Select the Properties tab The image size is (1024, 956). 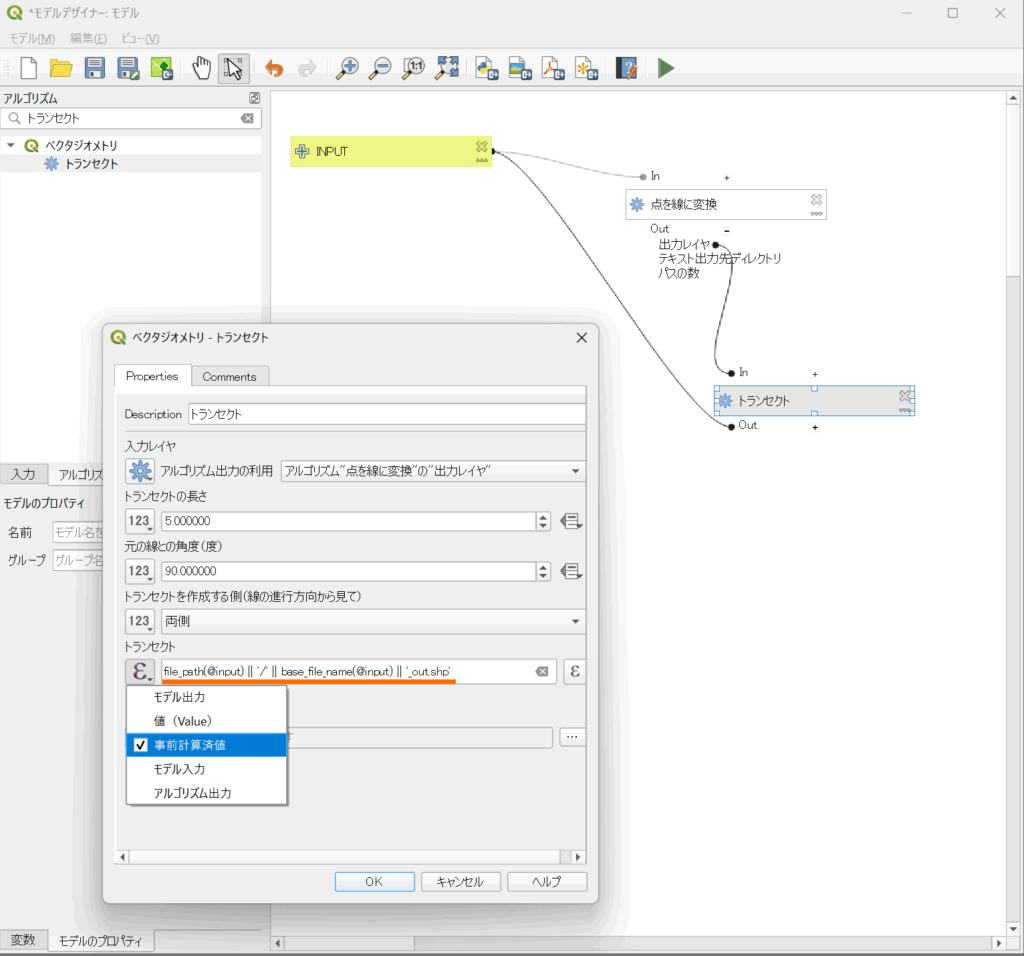(x=152, y=376)
